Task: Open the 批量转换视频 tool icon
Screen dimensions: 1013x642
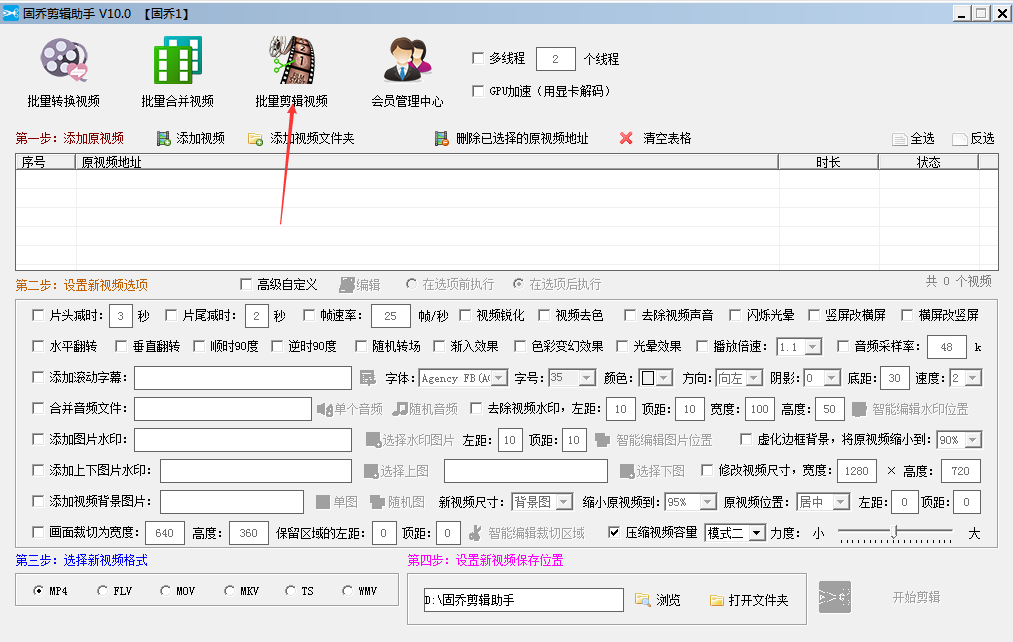Action: pyautogui.click(x=63, y=60)
